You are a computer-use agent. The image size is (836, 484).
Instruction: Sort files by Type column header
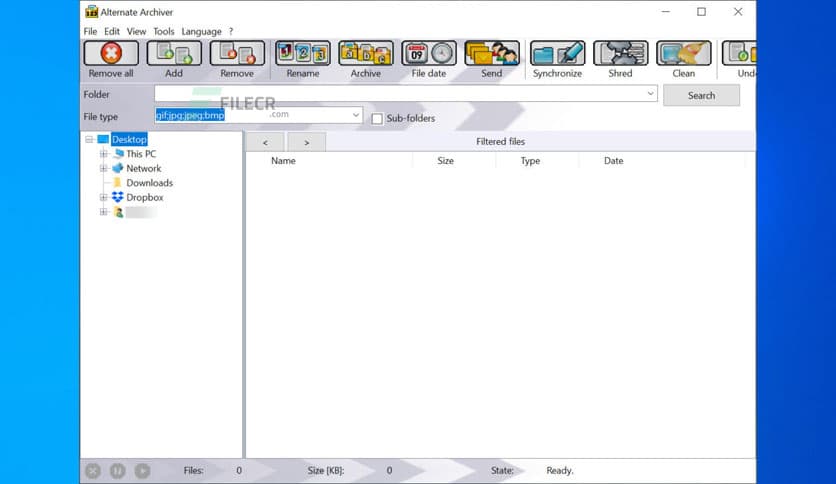530,160
